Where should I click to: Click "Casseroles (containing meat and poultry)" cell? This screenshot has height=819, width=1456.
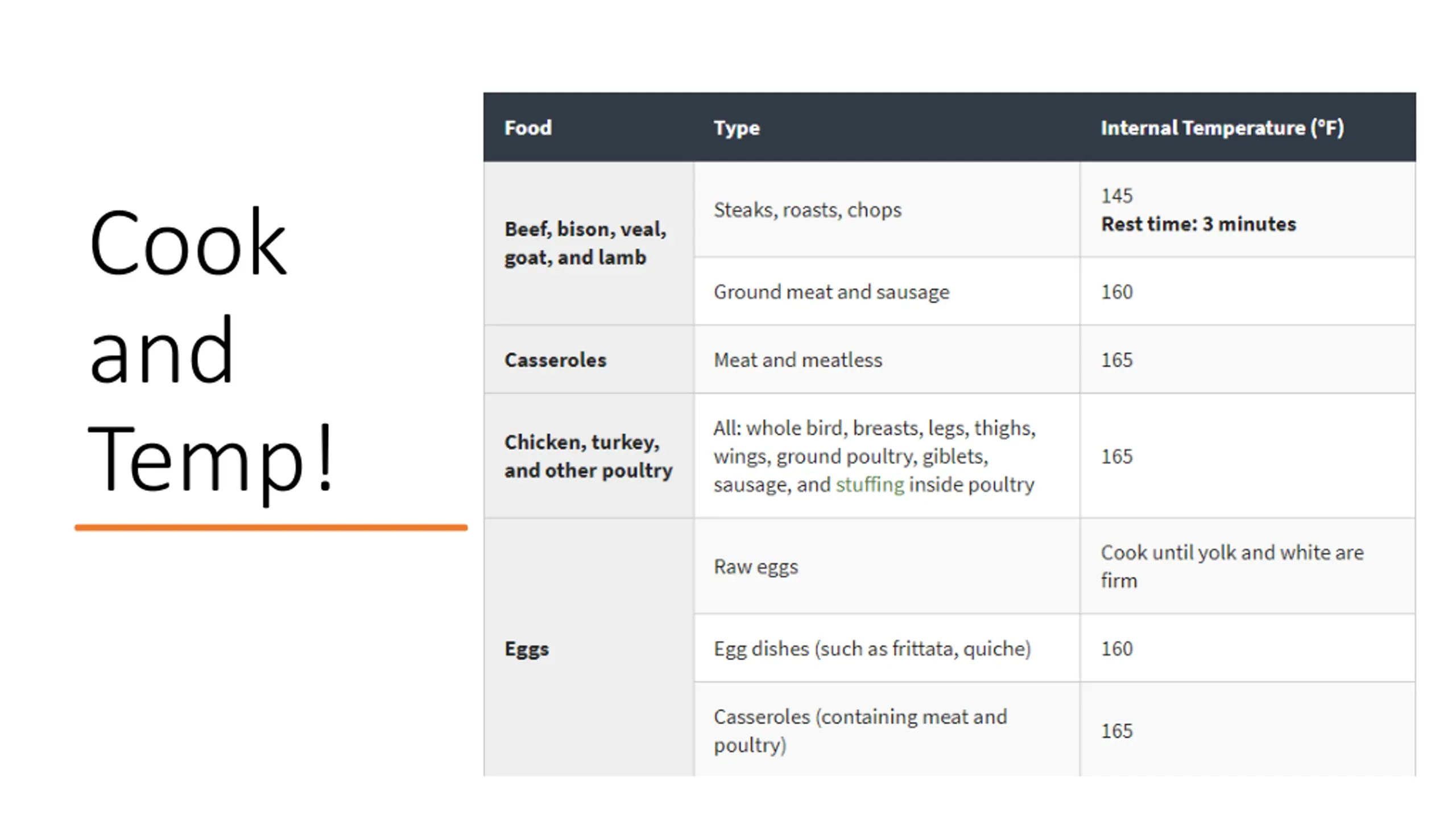pyautogui.click(x=860, y=731)
